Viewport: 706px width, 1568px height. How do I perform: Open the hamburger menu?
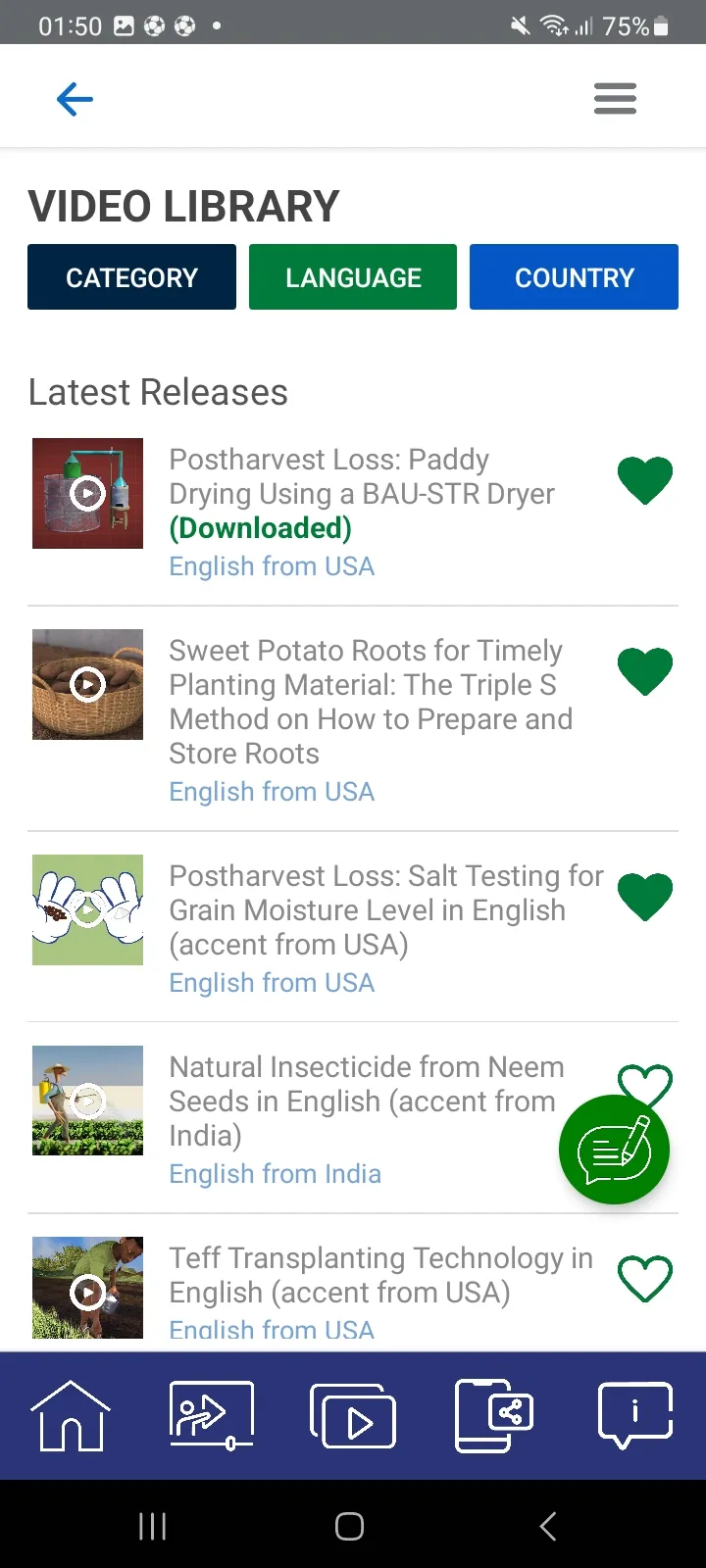(x=615, y=99)
